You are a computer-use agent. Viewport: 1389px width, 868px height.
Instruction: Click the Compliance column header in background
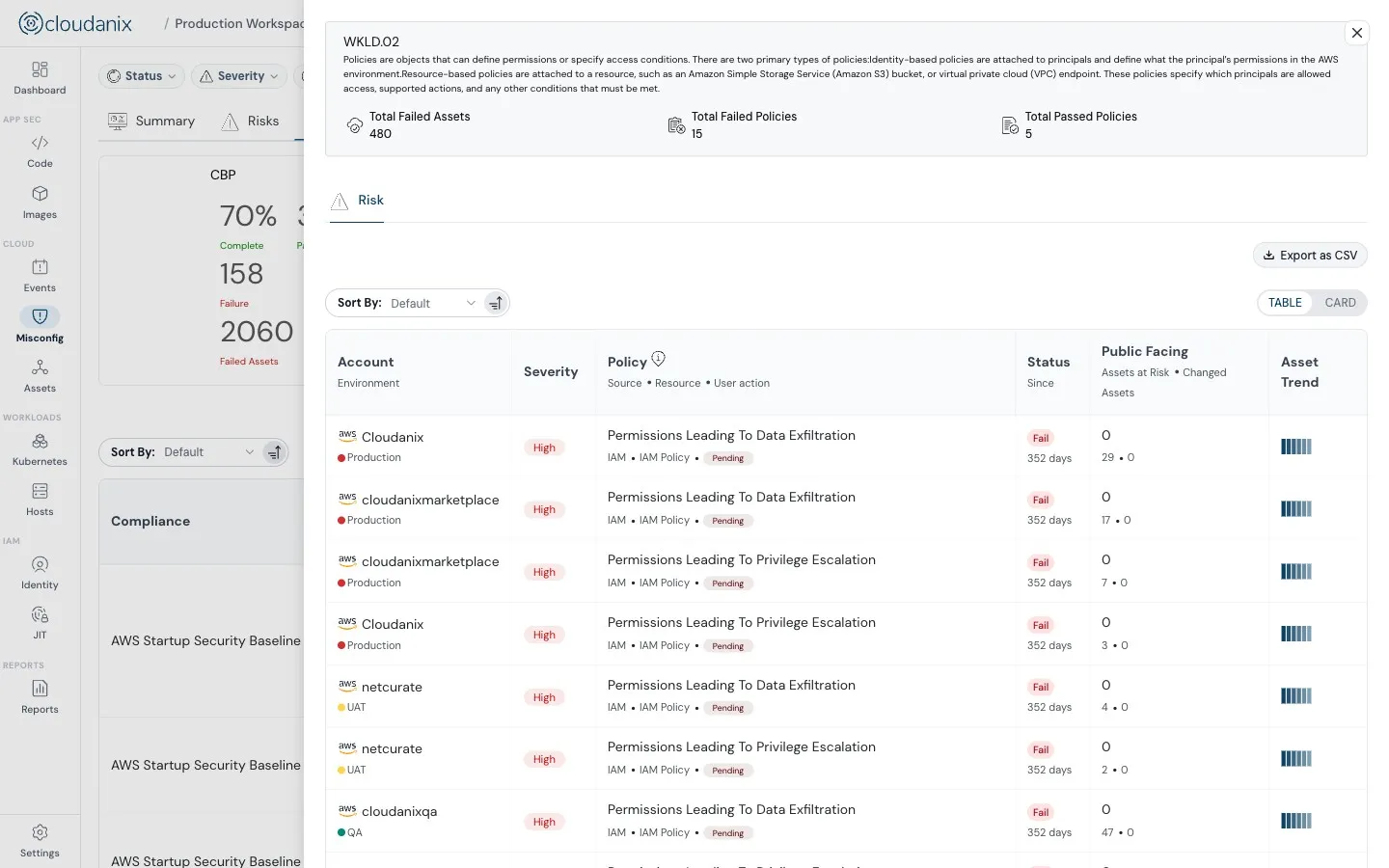click(150, 521)
